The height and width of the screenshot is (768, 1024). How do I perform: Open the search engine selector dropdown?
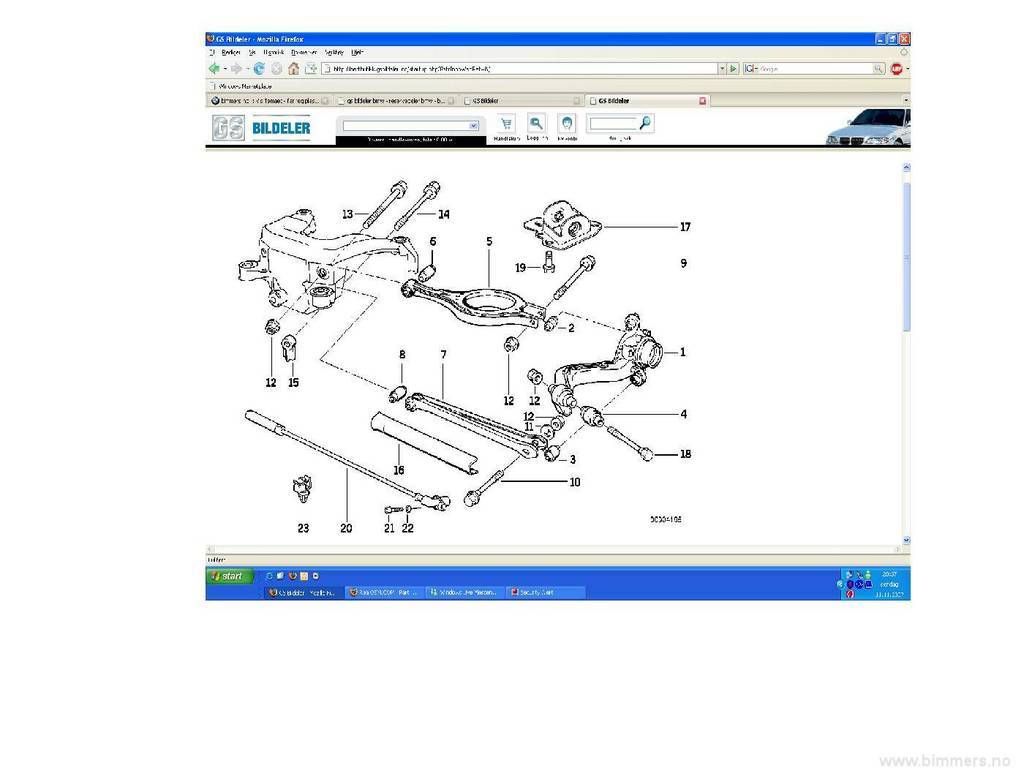751,69
